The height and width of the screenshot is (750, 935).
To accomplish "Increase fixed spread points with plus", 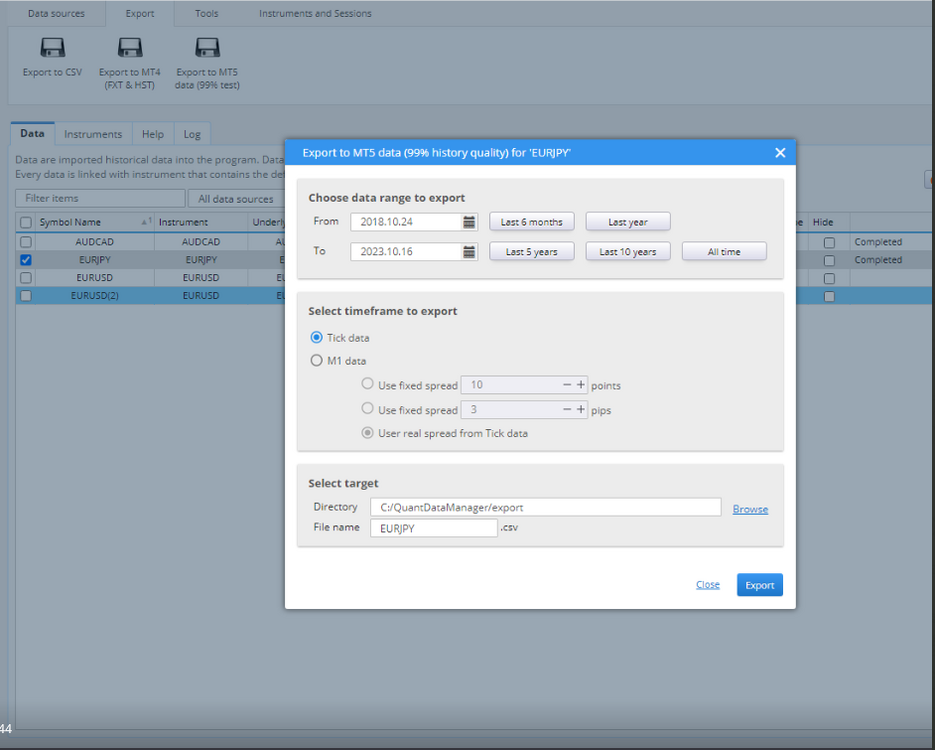I will (x=581, y=385).
